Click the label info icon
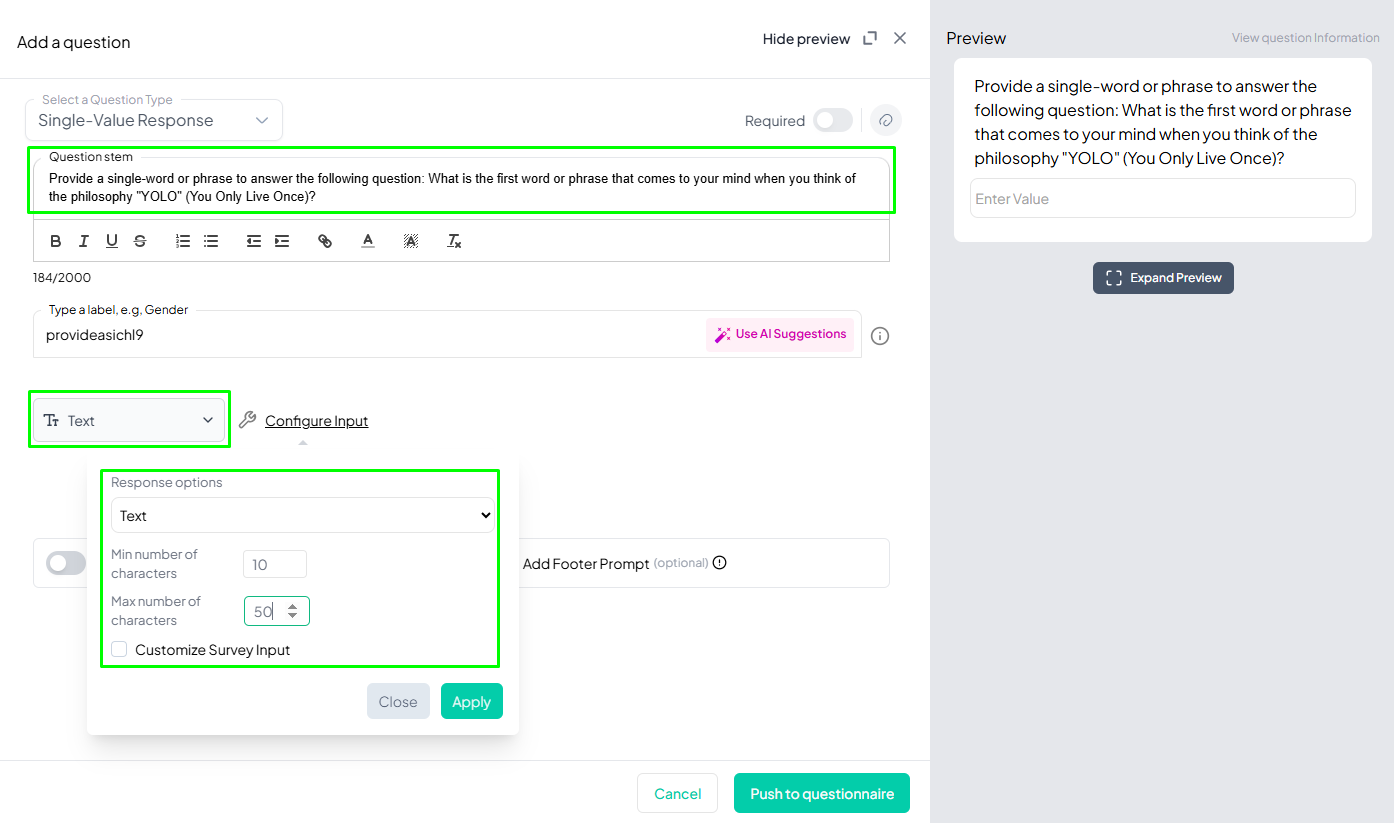The width and height of the screenshot is (1394, 823). coord(880,336)
